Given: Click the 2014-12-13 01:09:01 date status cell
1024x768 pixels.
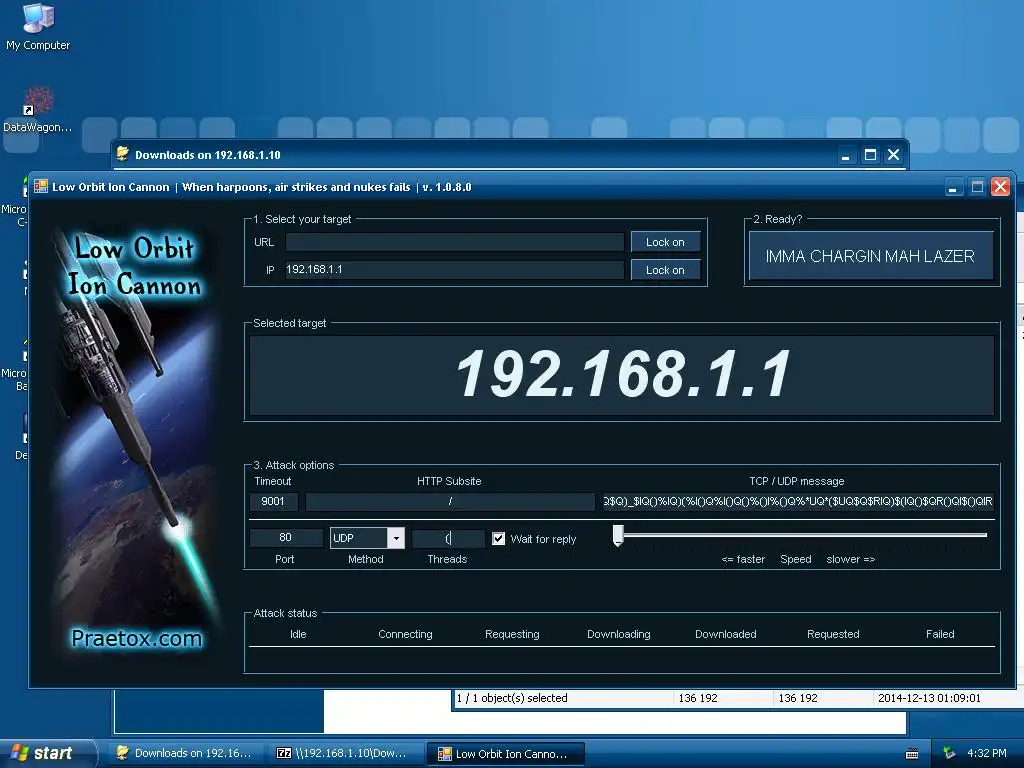Looking at the screenshot, I should (929, 698).
